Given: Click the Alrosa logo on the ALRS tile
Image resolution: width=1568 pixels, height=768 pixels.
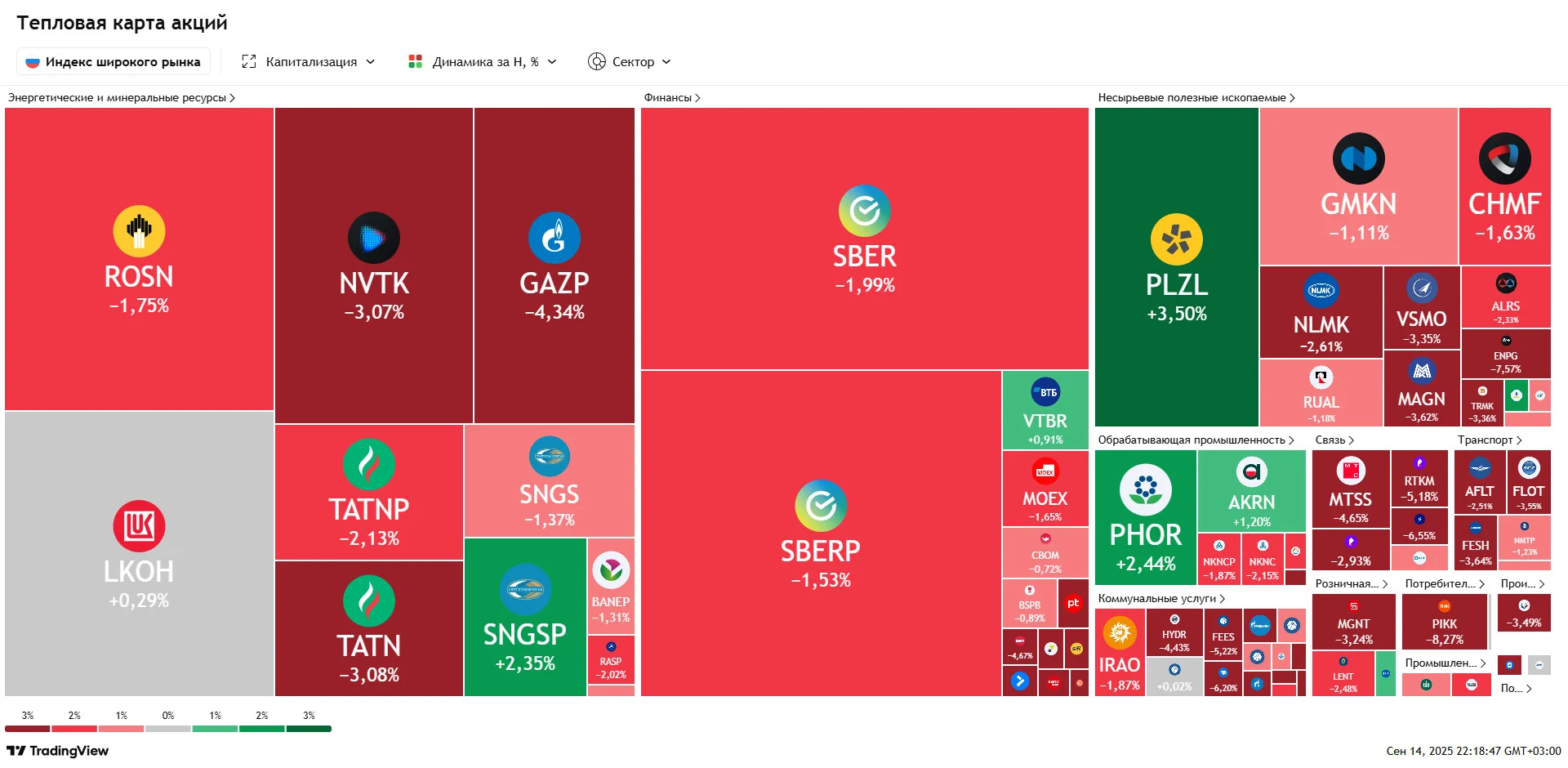Looking at the screenshot, I should 1506,284.
